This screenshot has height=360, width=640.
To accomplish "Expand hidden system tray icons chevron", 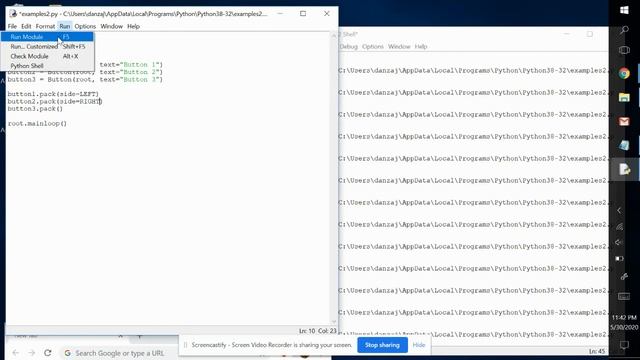I will (619, 210).
